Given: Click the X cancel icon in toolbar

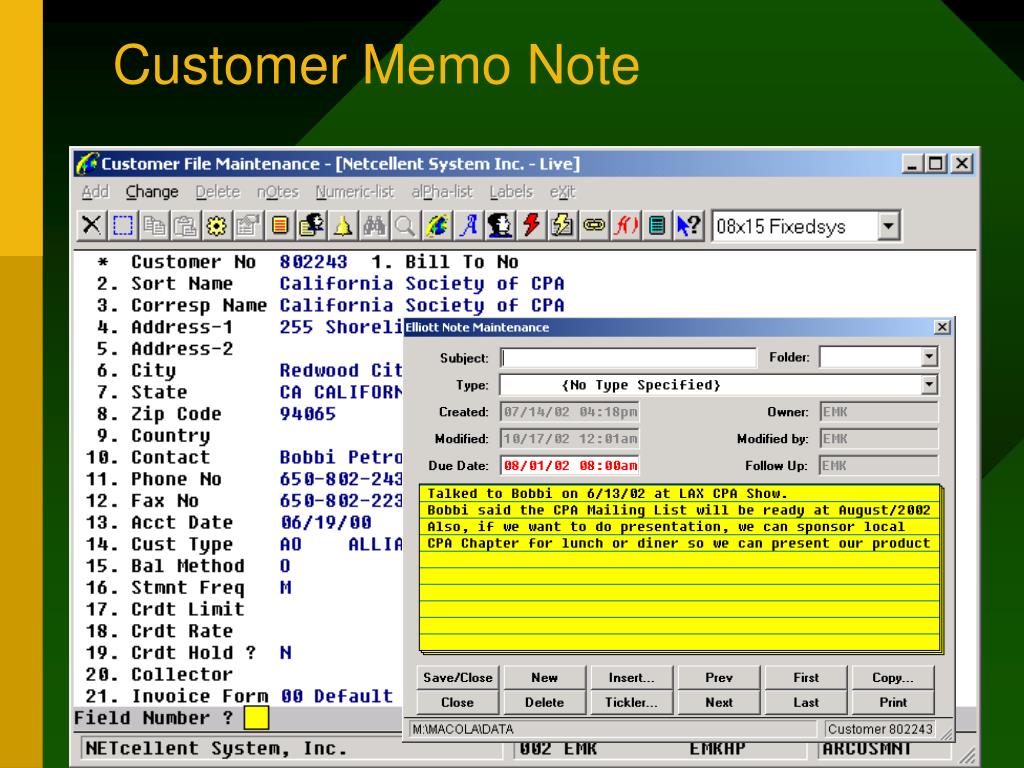Looking at the screenshot, I should pos(91,225).
